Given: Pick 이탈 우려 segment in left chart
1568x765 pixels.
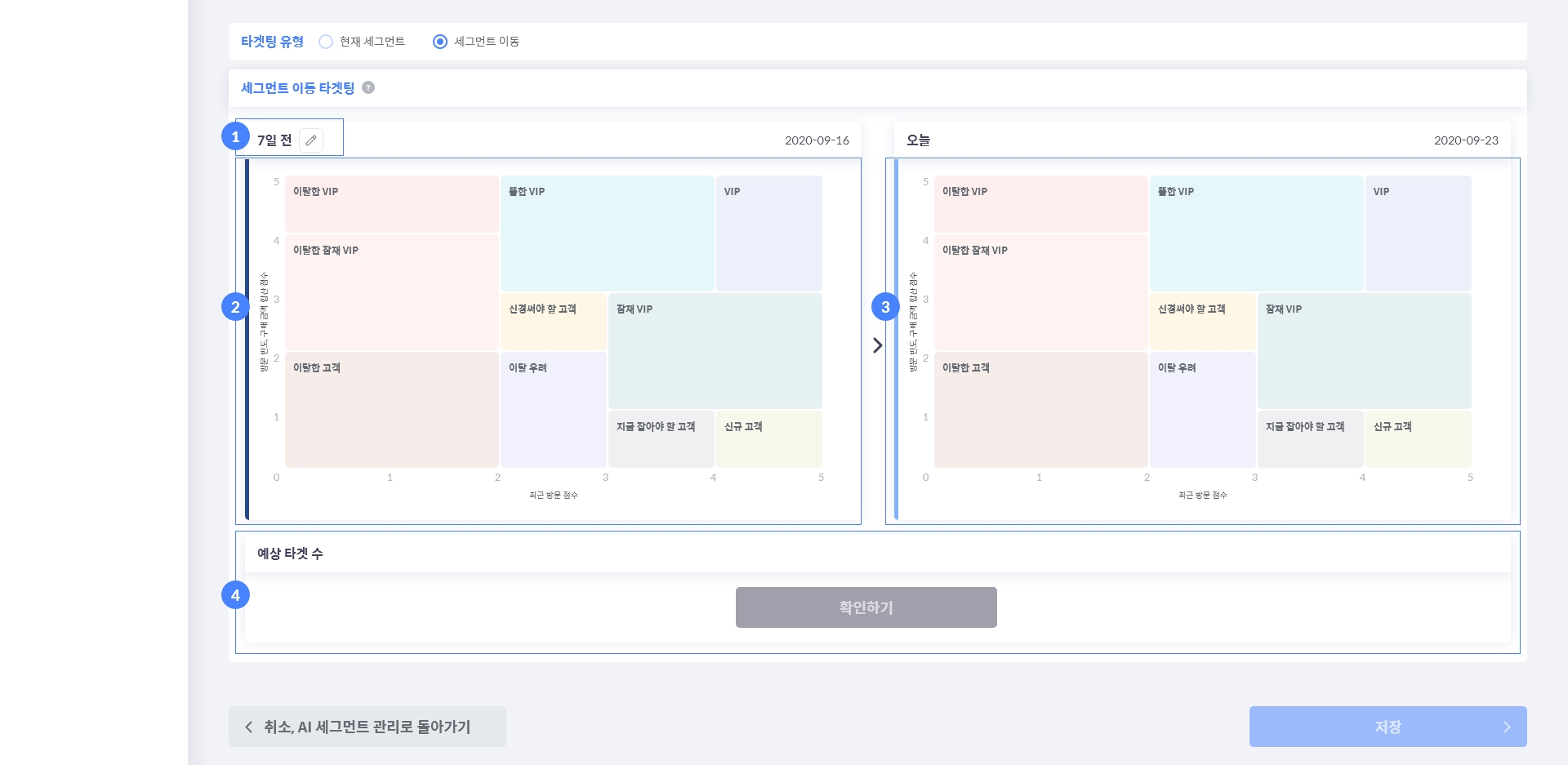Looking at the screenshot, I should pos(553,410).
